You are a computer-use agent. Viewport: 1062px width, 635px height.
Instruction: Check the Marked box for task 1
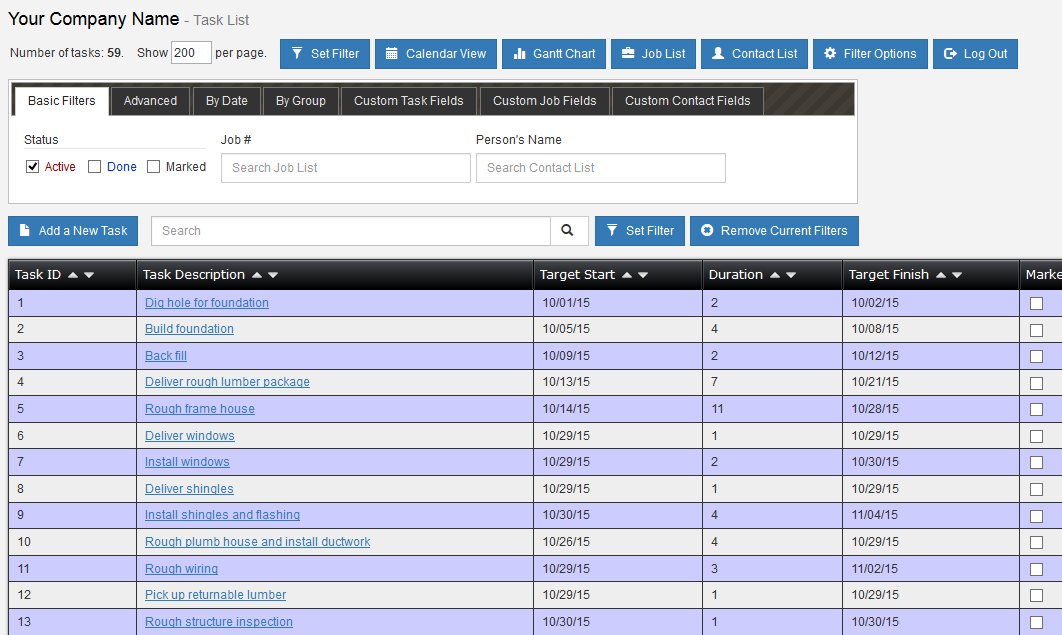point(1037,302)
